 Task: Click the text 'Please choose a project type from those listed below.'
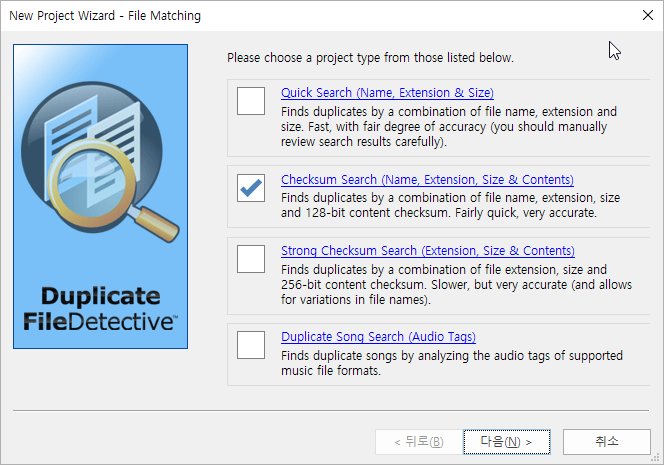click(x=370, y=58)
